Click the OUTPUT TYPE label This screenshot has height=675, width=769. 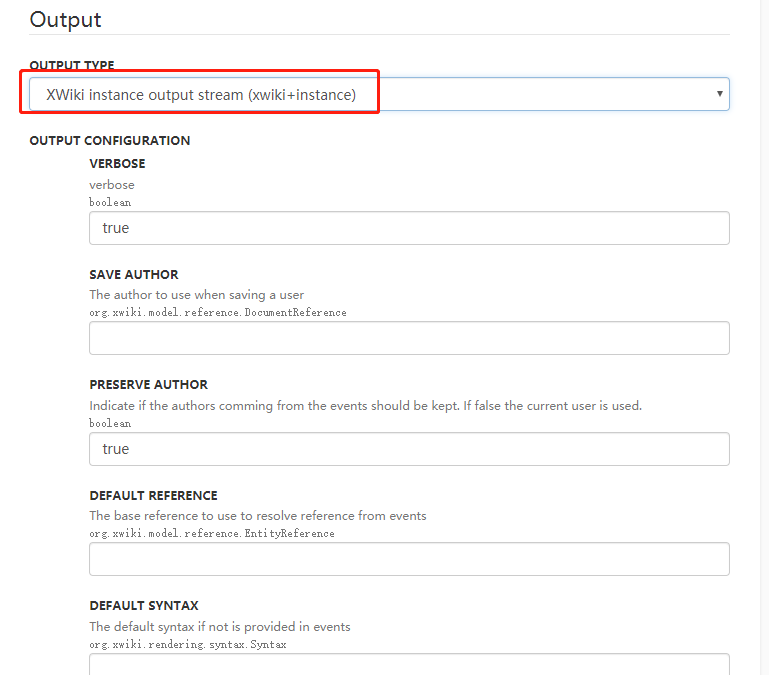(x=72, y=65)
